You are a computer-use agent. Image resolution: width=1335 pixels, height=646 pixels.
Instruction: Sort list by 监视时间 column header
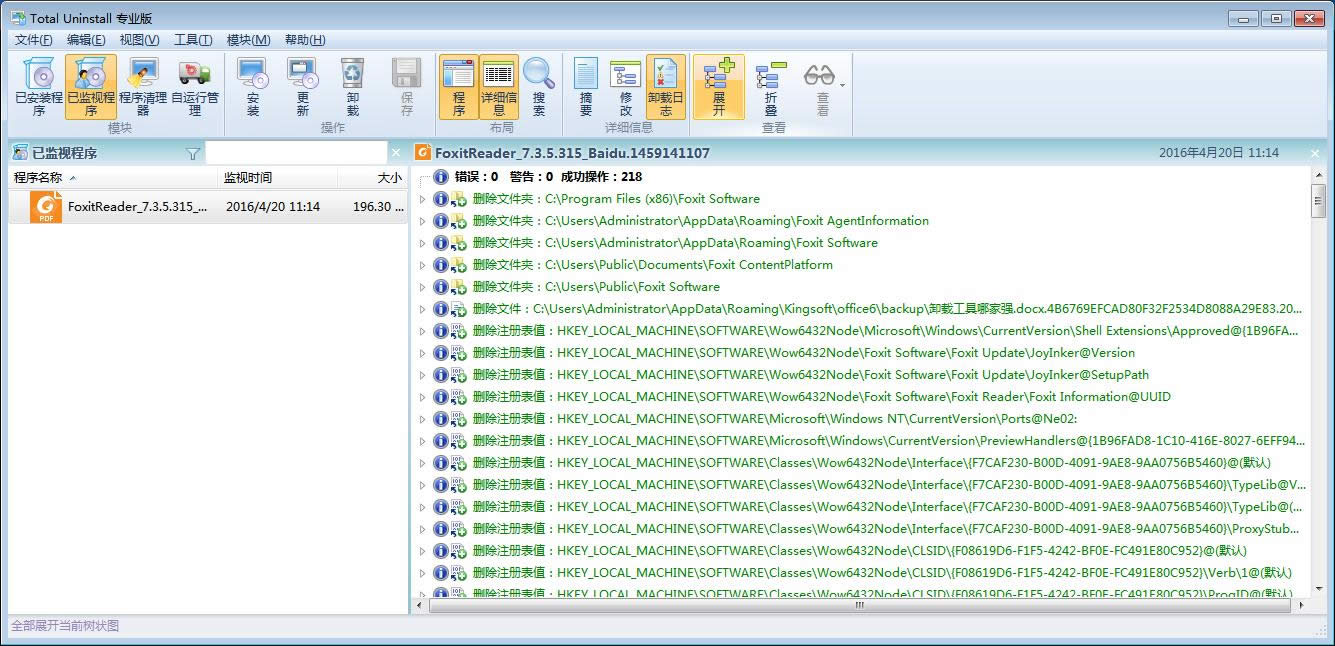point(248,178)
